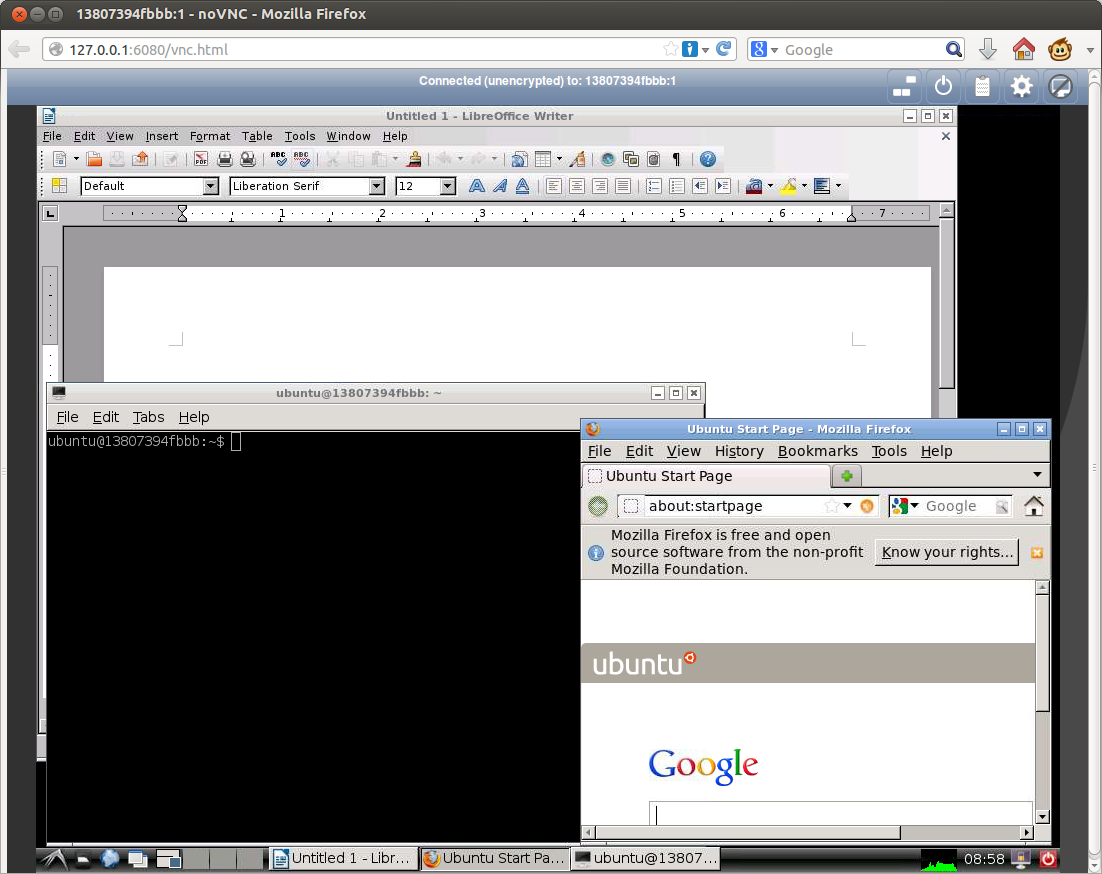Viewport: 1102px width, 874px height.
Task: Open the Table menu in Writer
Action: [x=257, y=136]
